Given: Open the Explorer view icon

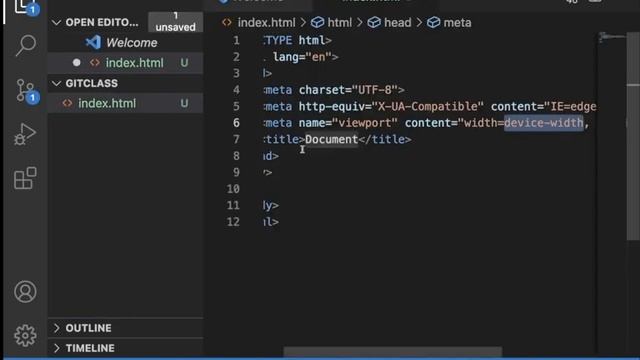Looking at the screenshot, I should [x=26, y=7].
